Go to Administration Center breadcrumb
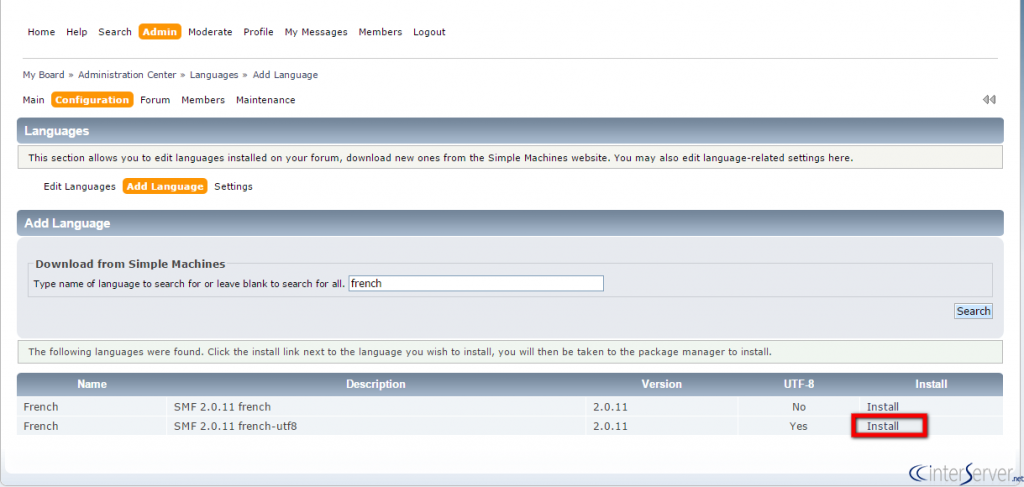The width and height of the screenshot is (1024, 487). [127, 75]
